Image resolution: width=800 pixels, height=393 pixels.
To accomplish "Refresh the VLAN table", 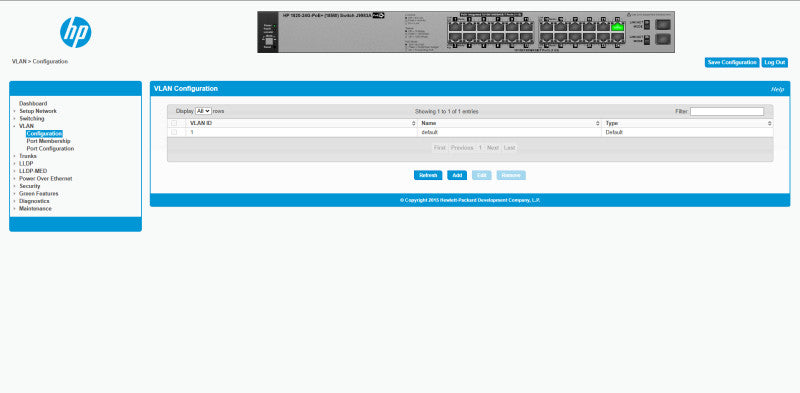I will pos(428,175).
